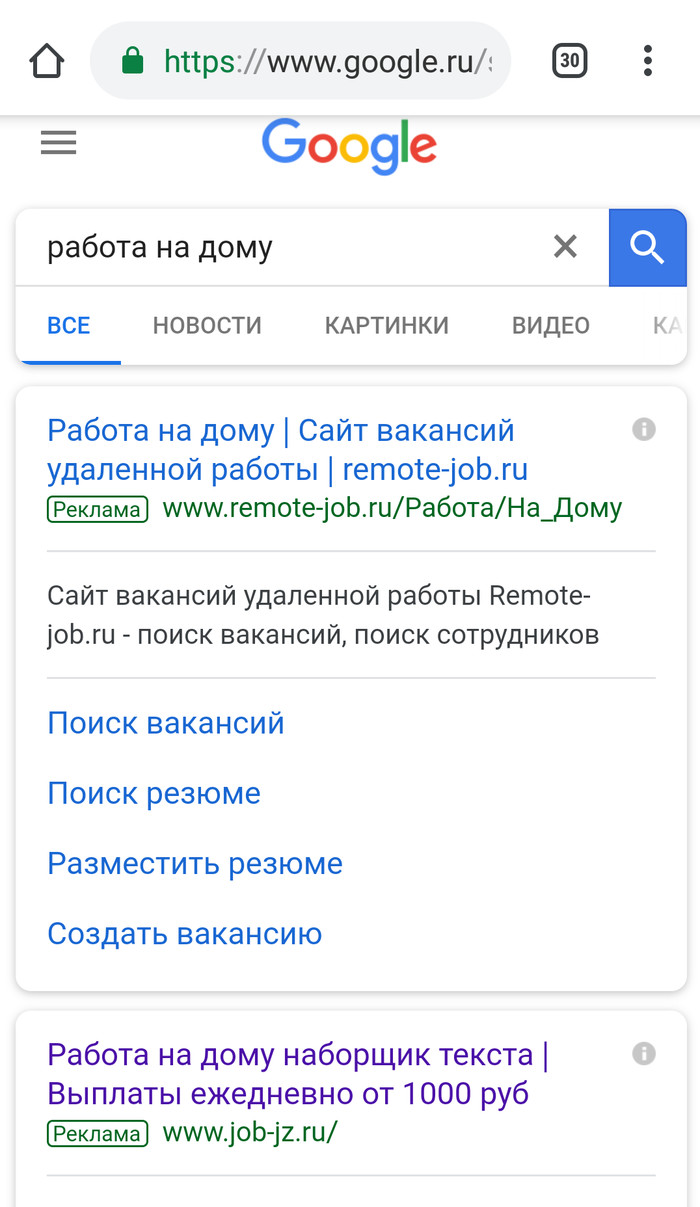Open the "Поиск вакансий" sitelink

click(x=166, y=723)
